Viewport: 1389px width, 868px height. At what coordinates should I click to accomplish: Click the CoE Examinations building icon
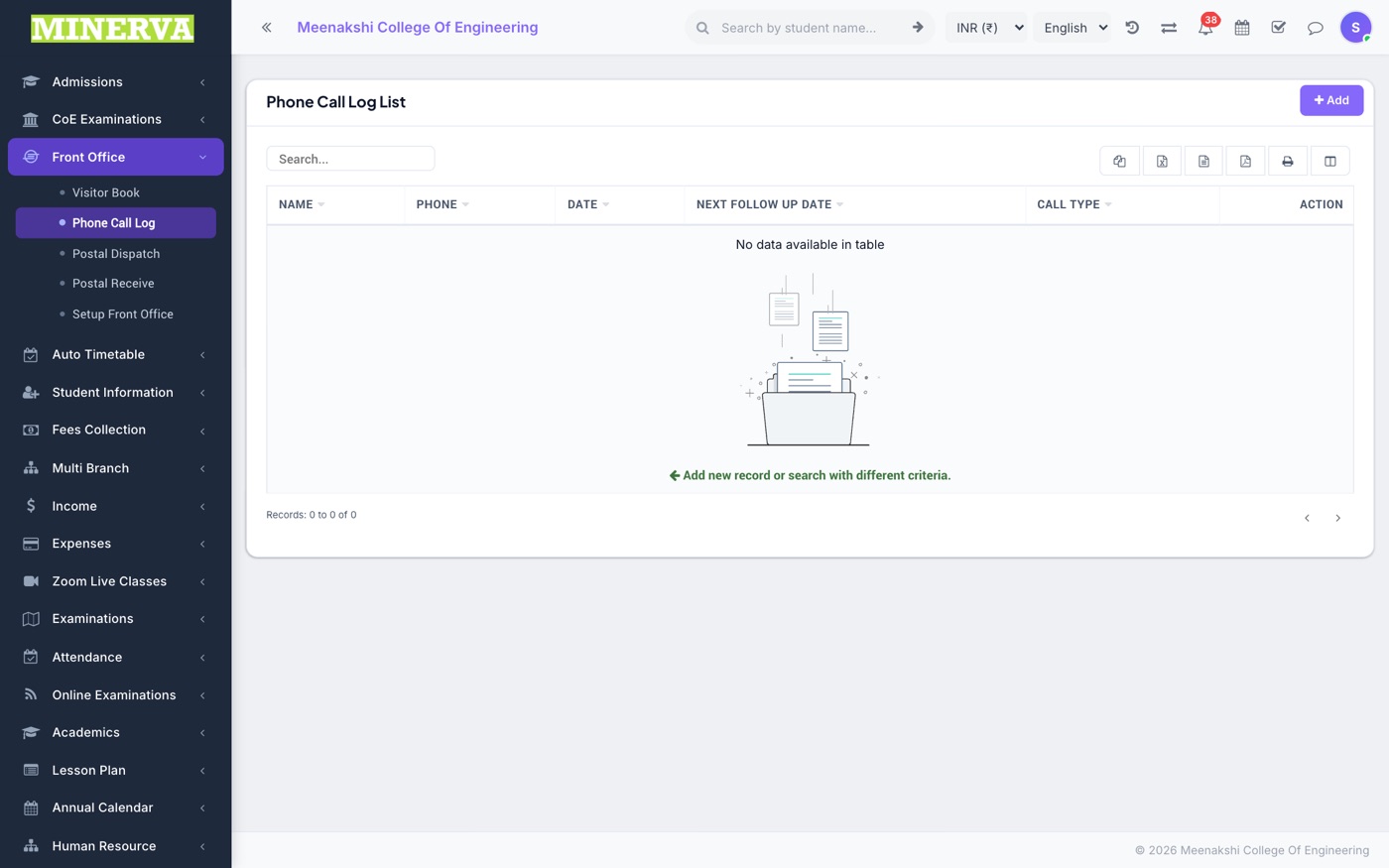31,119
